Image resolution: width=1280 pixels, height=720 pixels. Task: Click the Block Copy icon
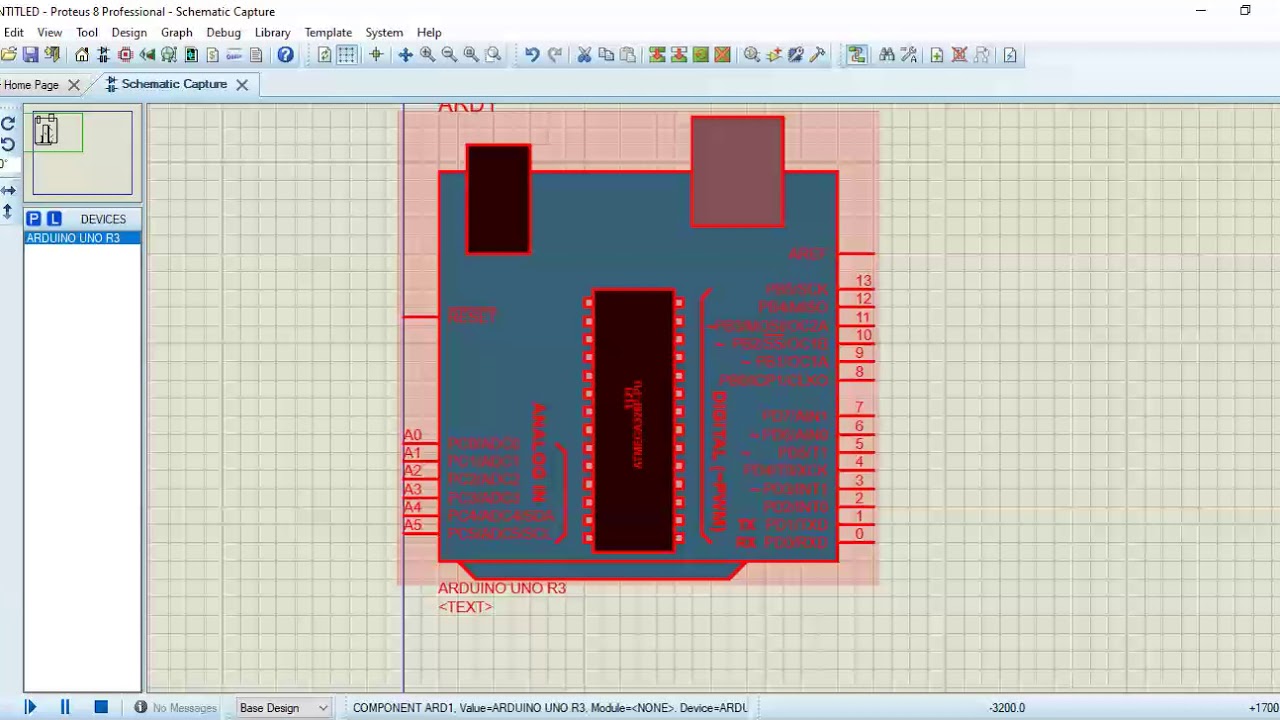click(x=657, y=55)
